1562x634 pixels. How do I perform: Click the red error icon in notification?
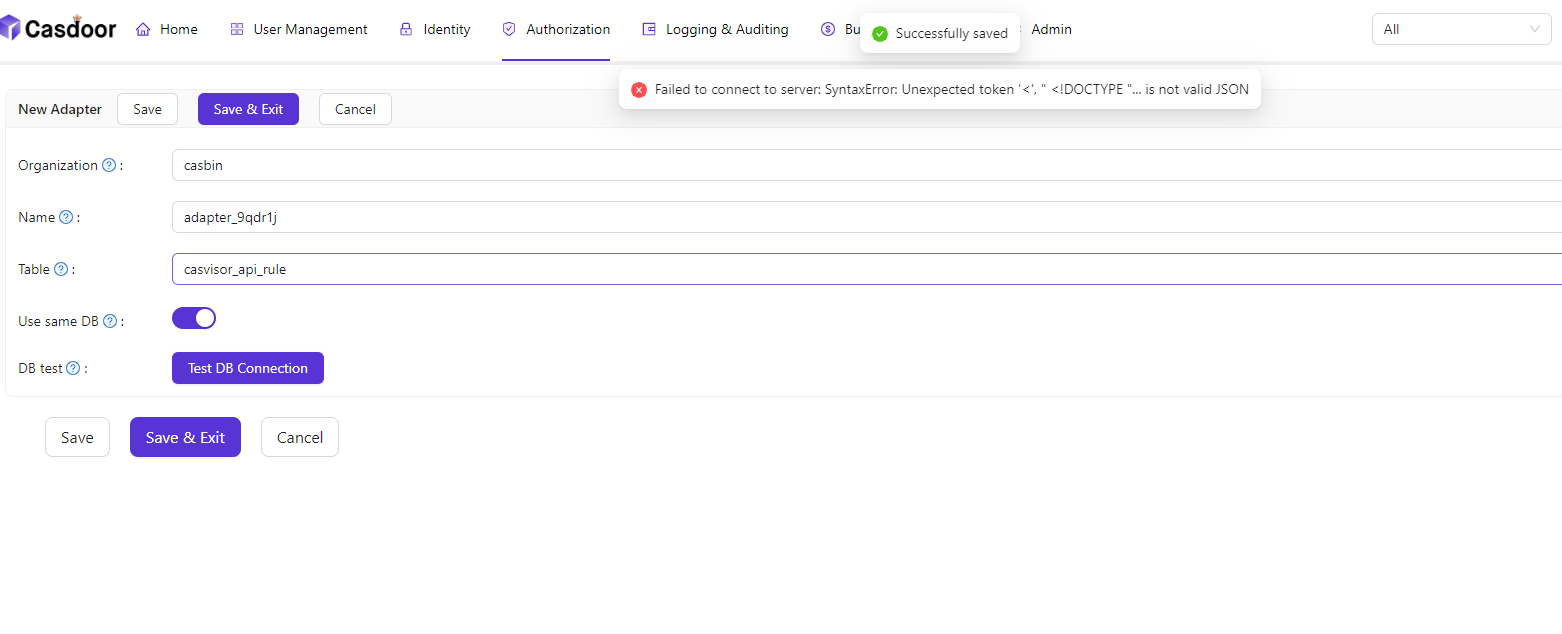pos(639,90)
